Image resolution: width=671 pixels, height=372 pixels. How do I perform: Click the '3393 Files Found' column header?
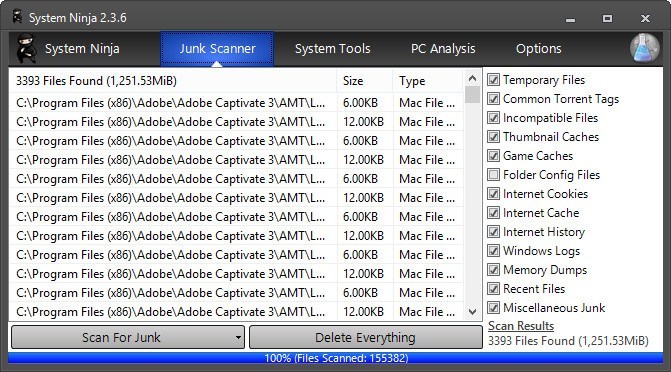click(173, 81)
